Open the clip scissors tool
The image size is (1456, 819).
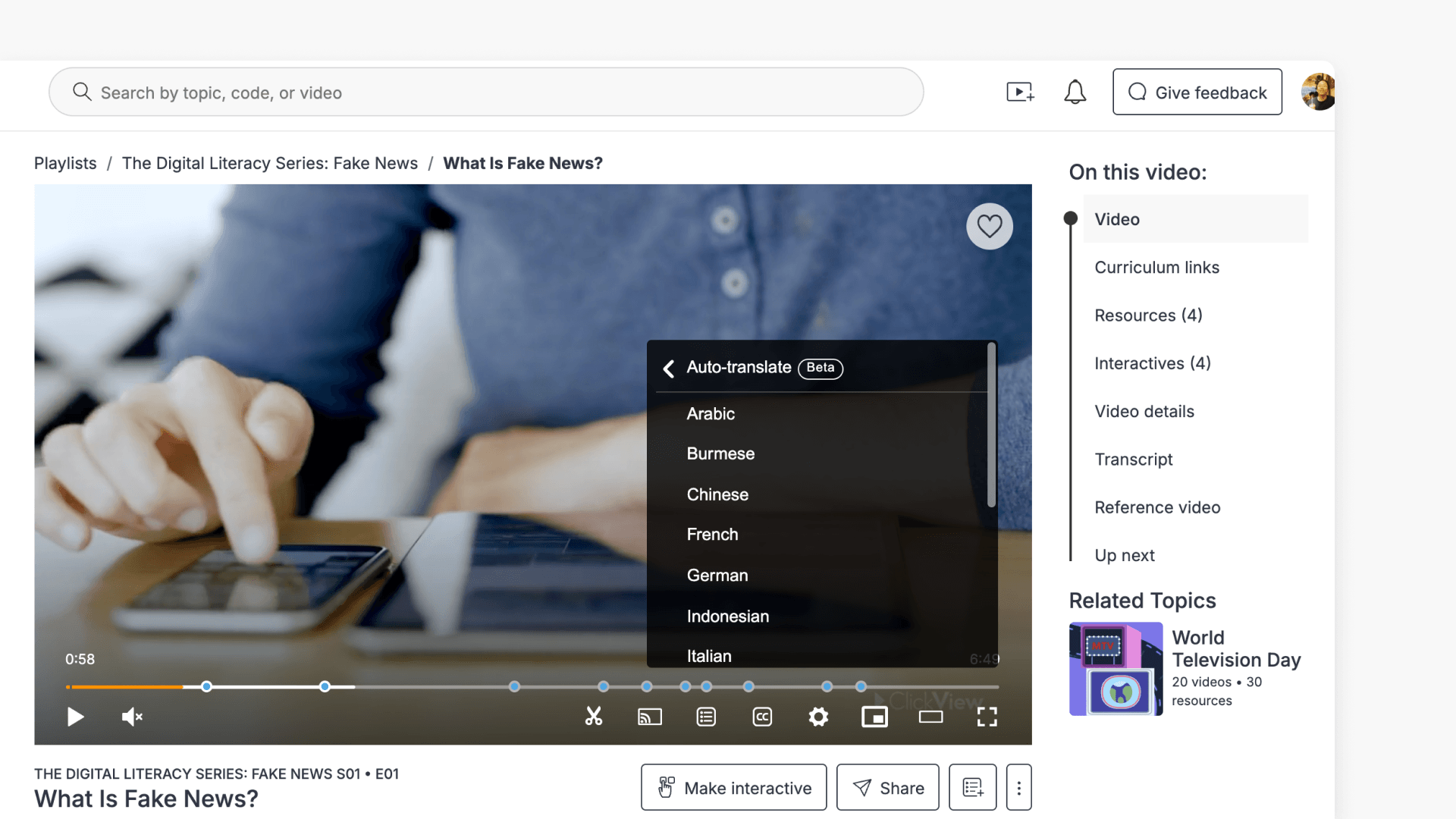pos(594,717)
